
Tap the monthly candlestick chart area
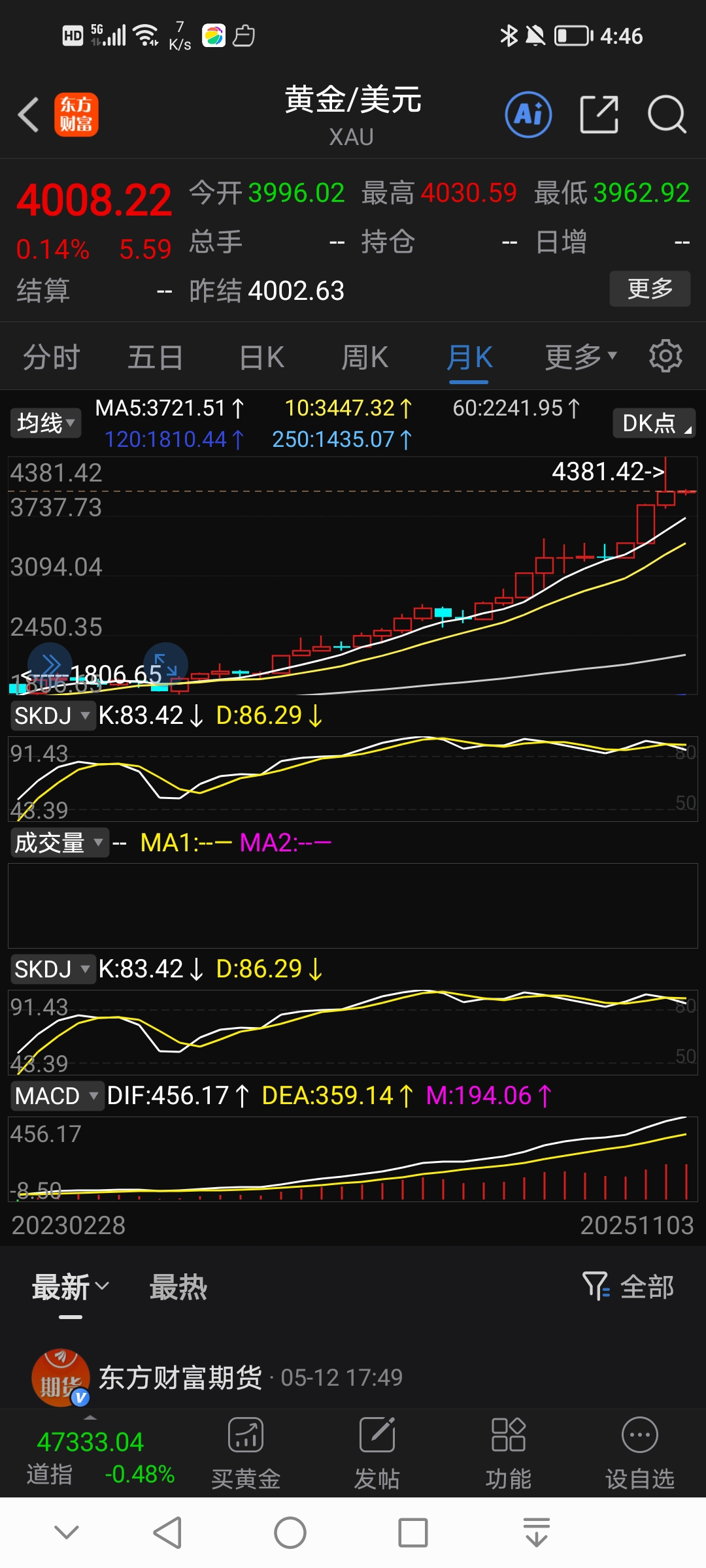[x=353, y=575]
